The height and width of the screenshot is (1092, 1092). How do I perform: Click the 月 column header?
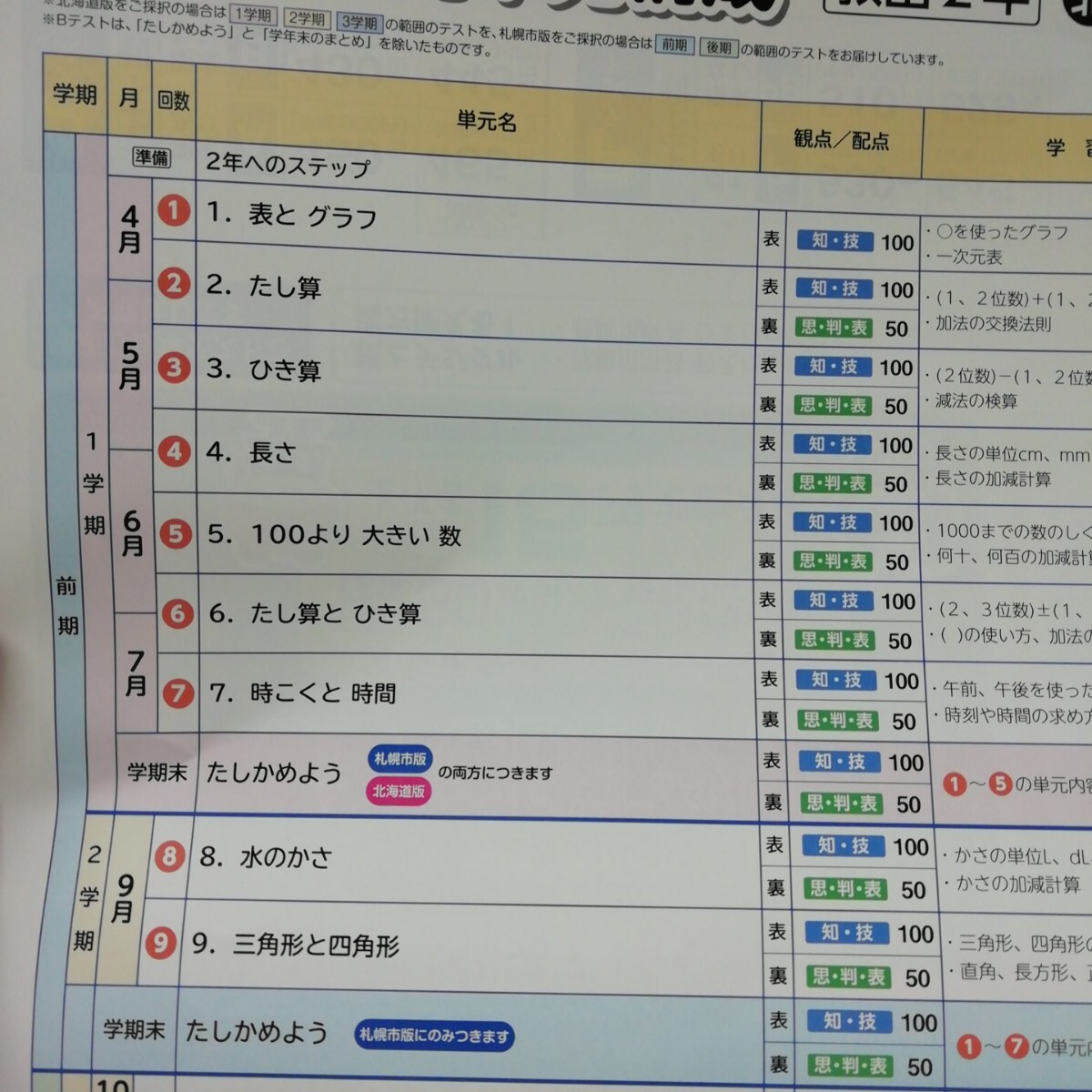point(129,96)
